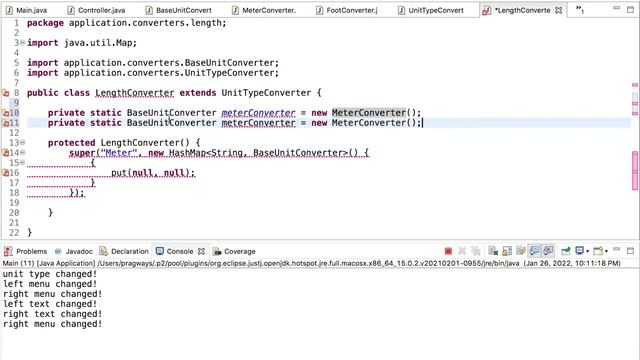The width and height of the screenshot is (640, 360).
Task: Click the Javadoc tab @ icon
Action: pos(58,251)
